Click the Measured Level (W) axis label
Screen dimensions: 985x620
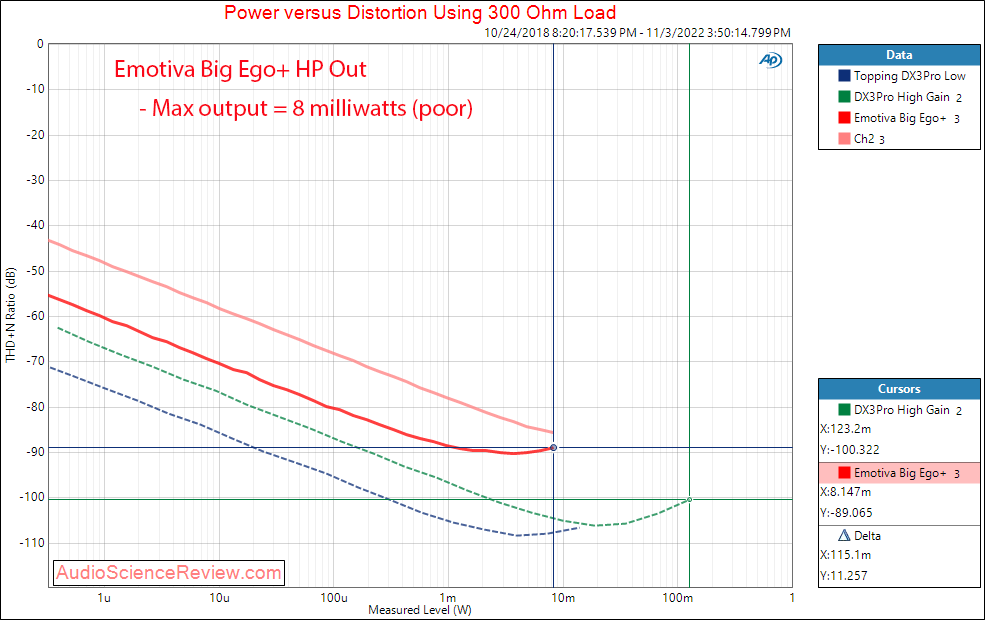[420, 609]
